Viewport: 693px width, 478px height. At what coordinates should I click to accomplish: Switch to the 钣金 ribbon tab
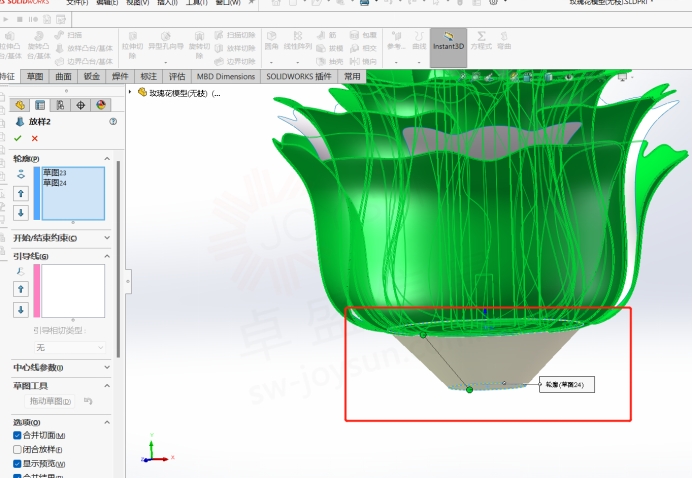tap(91, 76)
